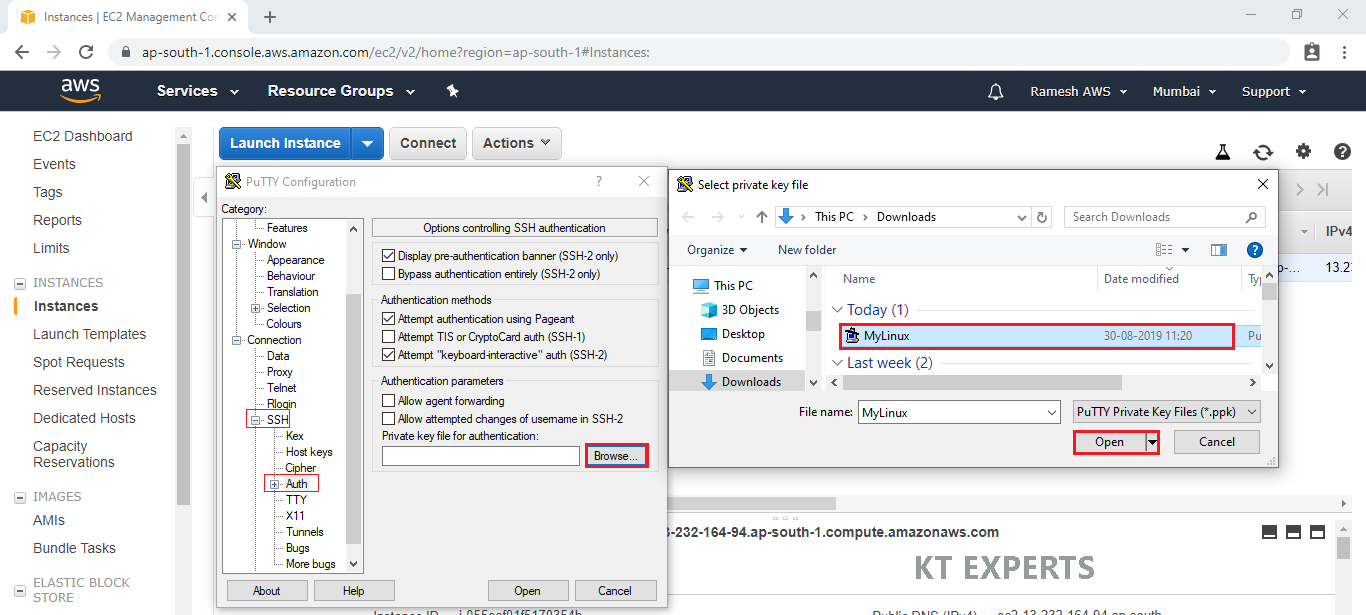Toggle Attempt keyboard-interactive auth checkbox

(x=390, y=355)
